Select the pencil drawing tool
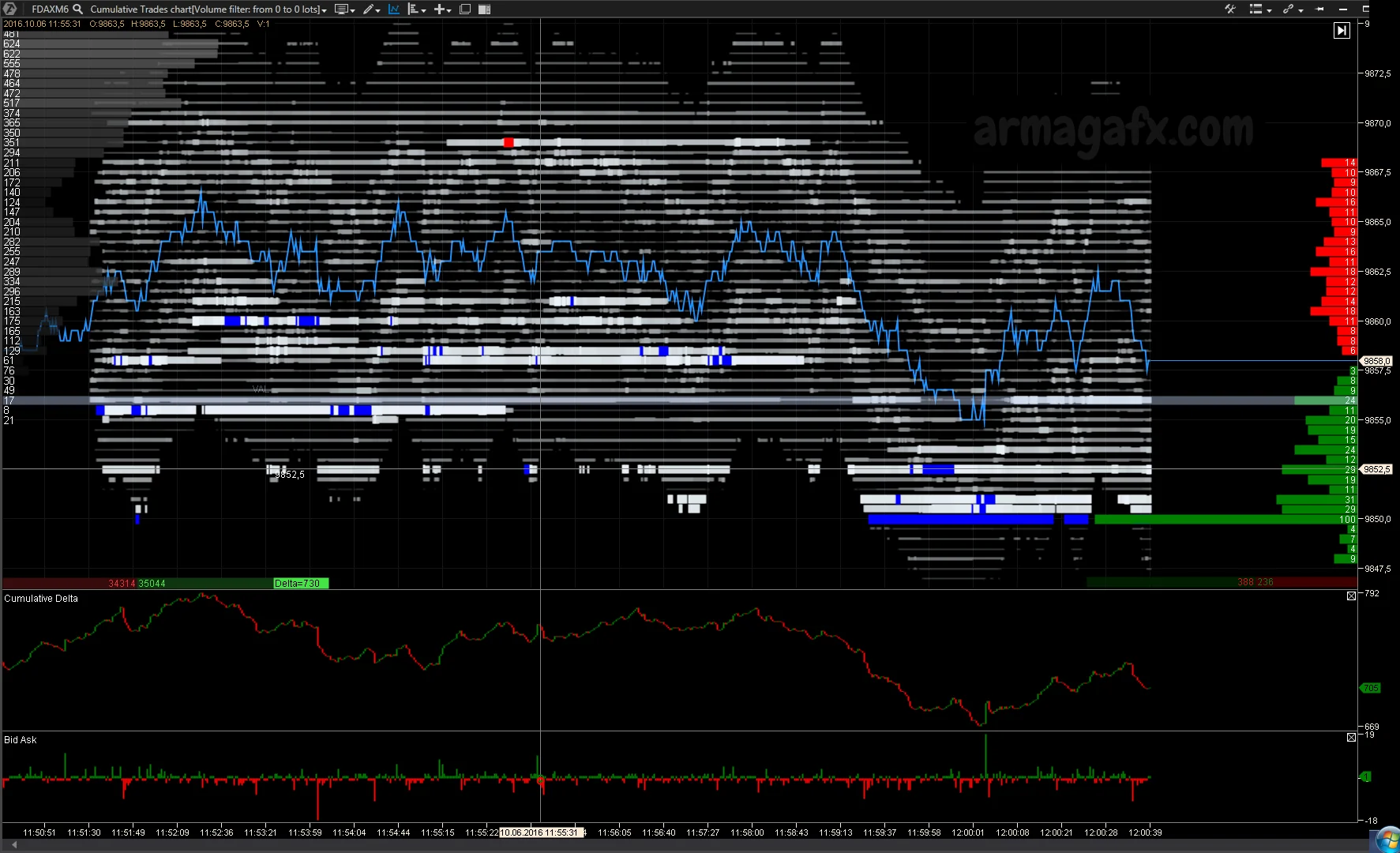The width and height of the screenshot is (1400, 853). [368, 9]
